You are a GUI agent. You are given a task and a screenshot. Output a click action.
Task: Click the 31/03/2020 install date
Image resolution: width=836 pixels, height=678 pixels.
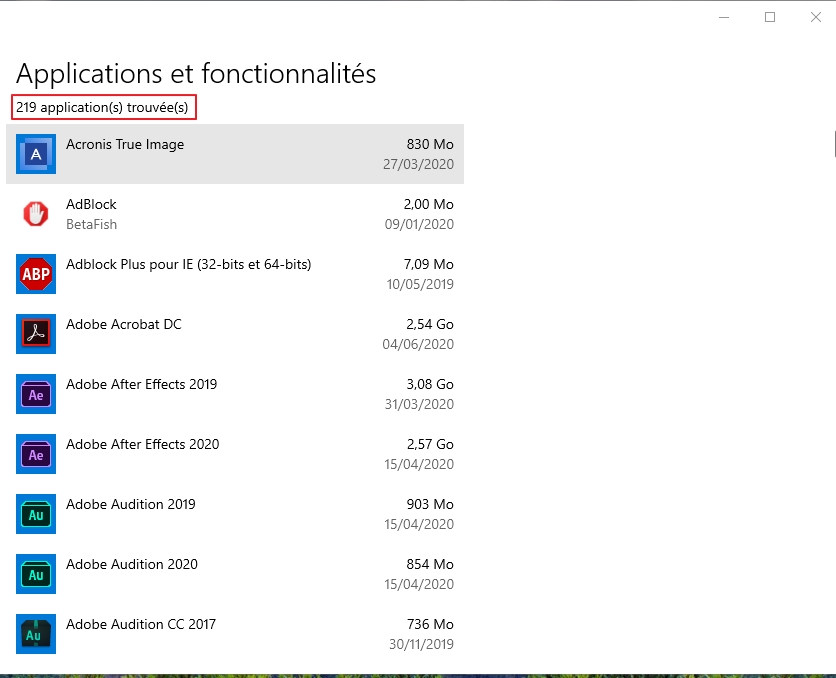click(419, 404)
